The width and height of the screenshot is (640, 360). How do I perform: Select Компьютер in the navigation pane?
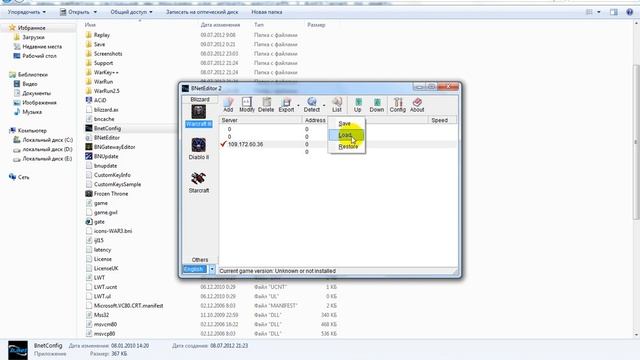tap(32, 131)
